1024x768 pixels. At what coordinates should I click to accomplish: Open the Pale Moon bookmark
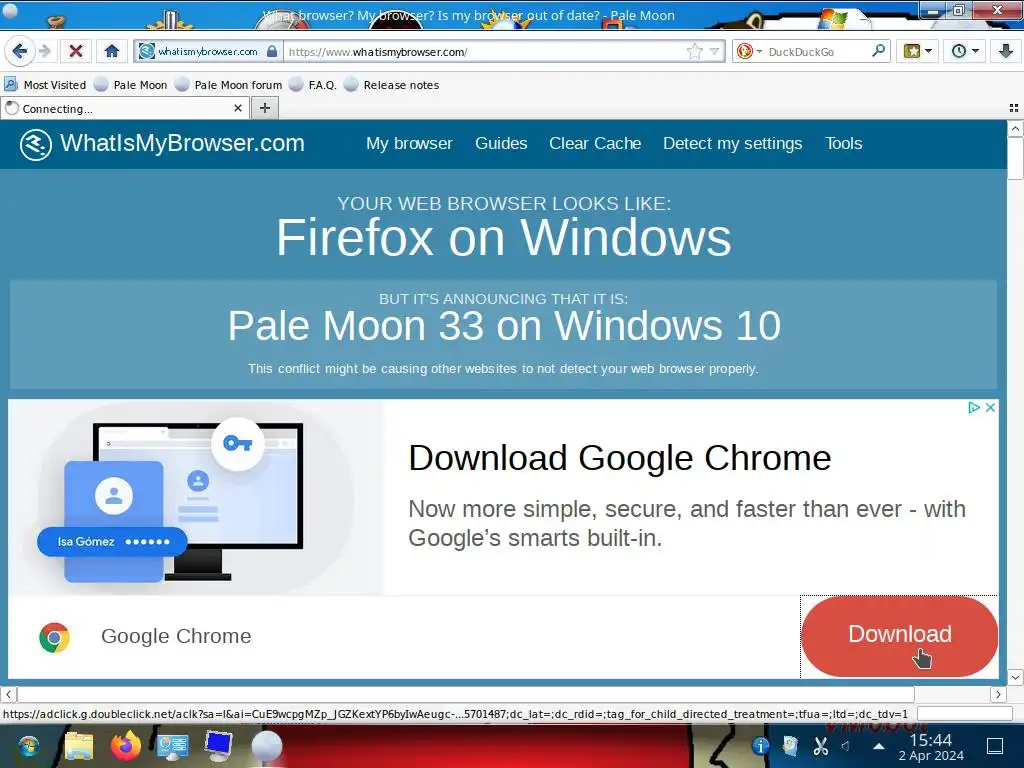(131, 85)
